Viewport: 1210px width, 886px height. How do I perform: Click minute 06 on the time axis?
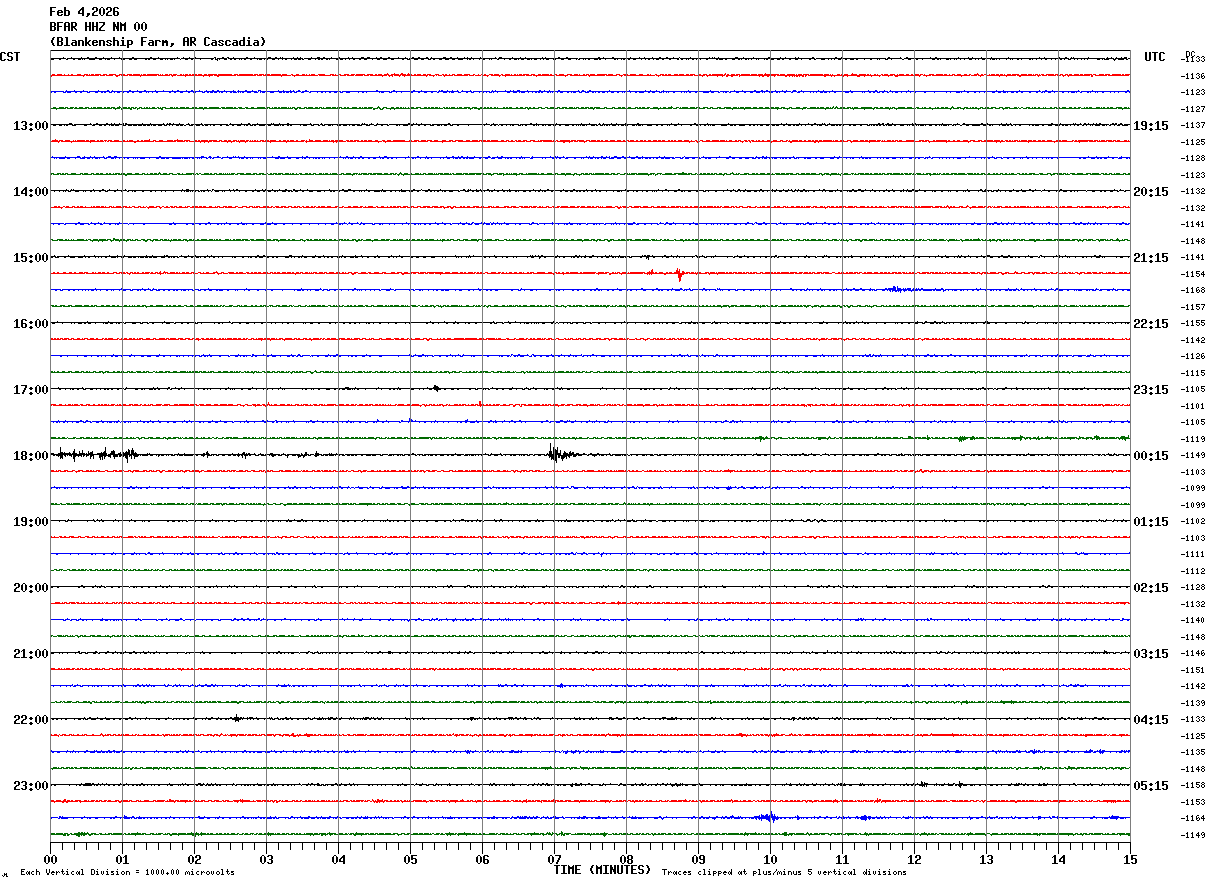(x=482, y=859)
